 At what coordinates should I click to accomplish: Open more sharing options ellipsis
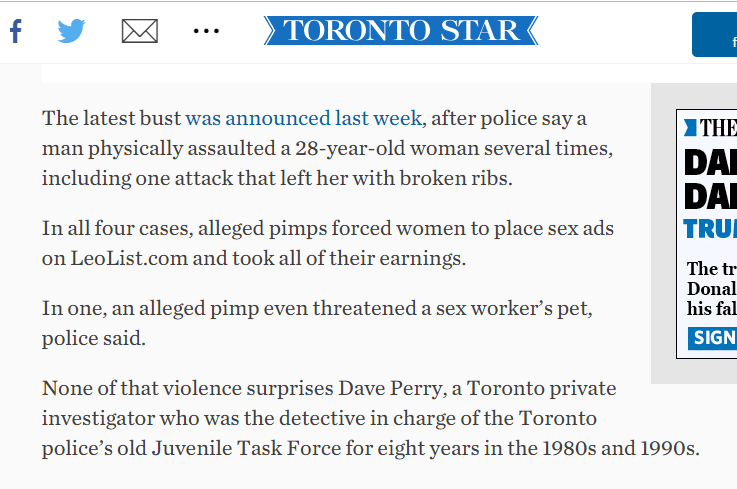coord(206,31)
